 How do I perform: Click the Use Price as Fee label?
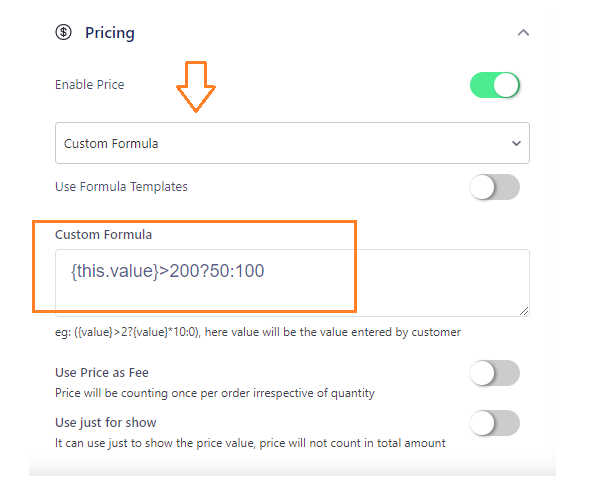coord(102,373)
